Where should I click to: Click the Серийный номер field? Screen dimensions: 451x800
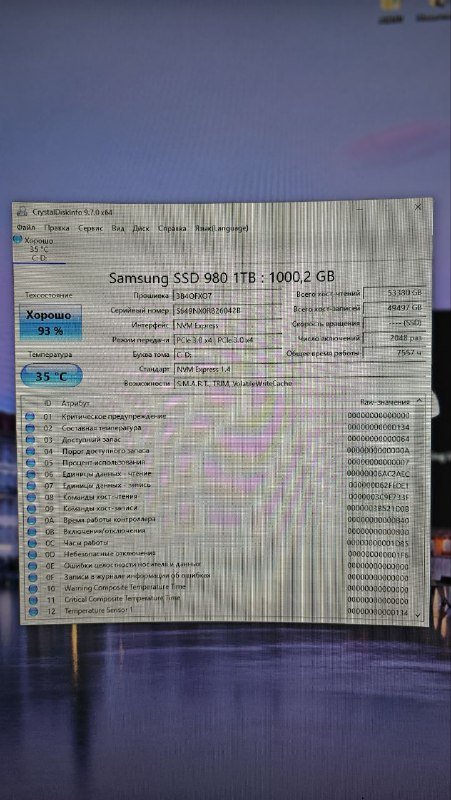tap(227, 310)
